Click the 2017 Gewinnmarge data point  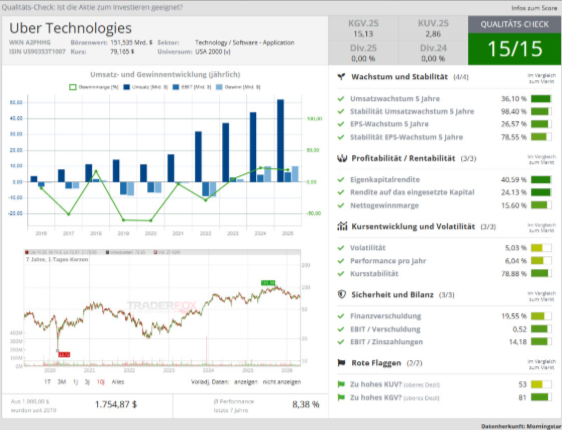click(x=68, y=214)
